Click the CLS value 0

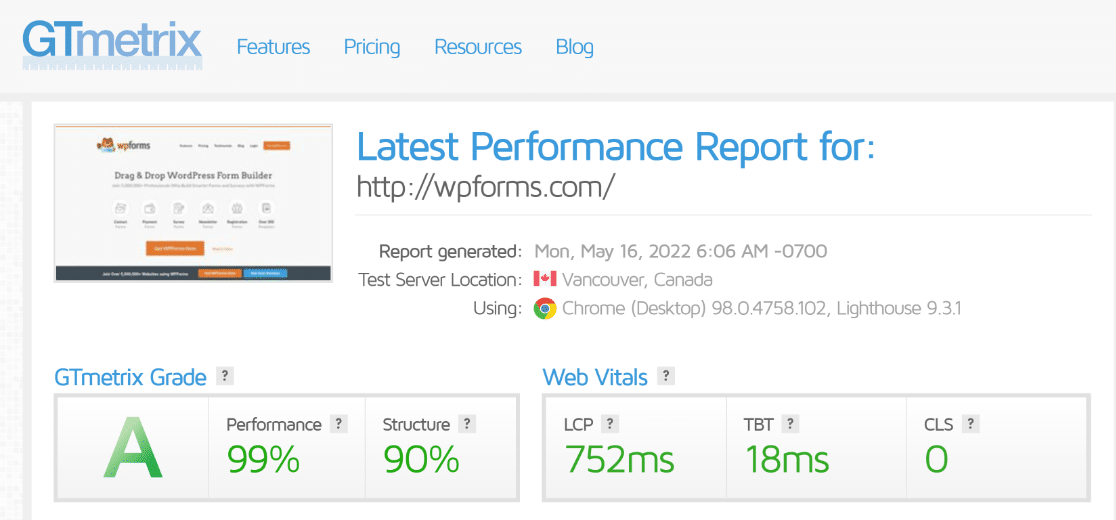pyautogui.click(x=936, y=460)
